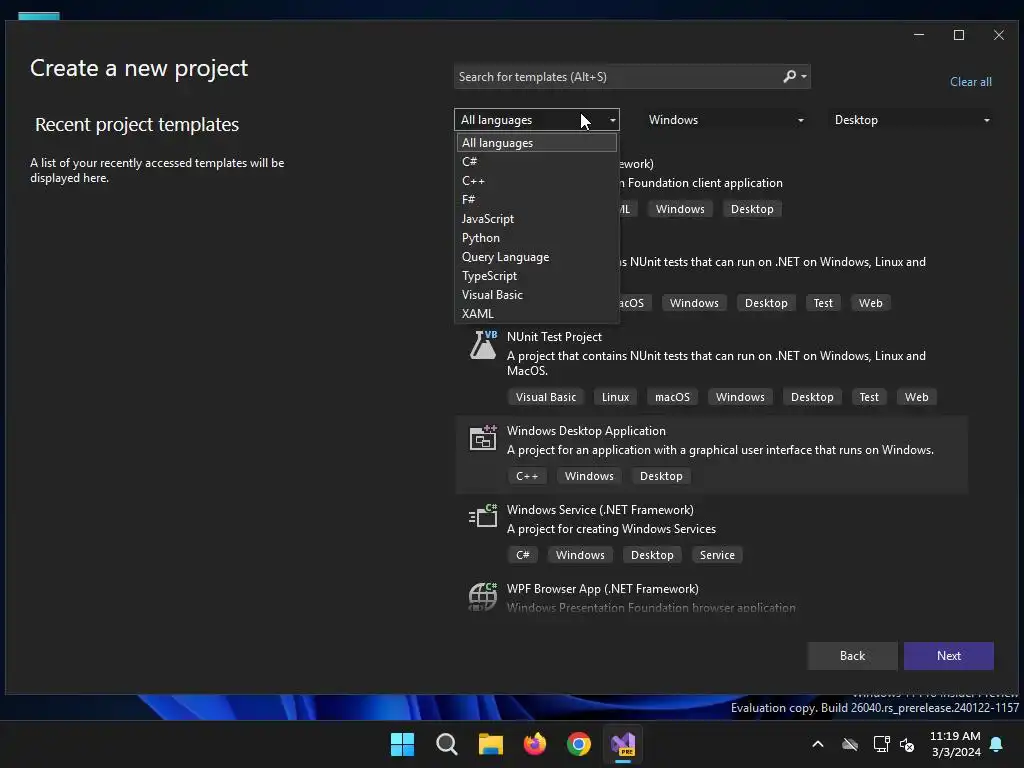This screenshot has height=768, width=1024.
Task: Pick TypeScript in the language list
Action: tap(537, 276)
